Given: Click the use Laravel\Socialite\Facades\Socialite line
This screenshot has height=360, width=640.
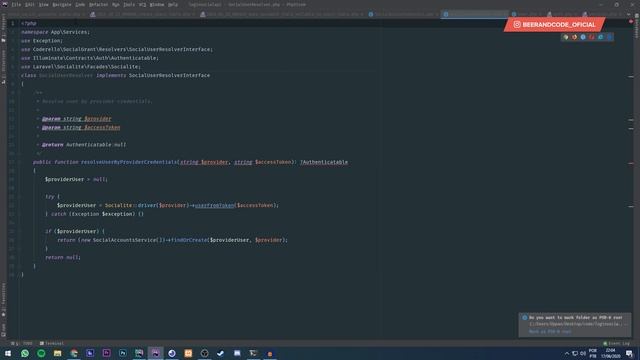Looking at the screenshot, I should click(81, 67).
